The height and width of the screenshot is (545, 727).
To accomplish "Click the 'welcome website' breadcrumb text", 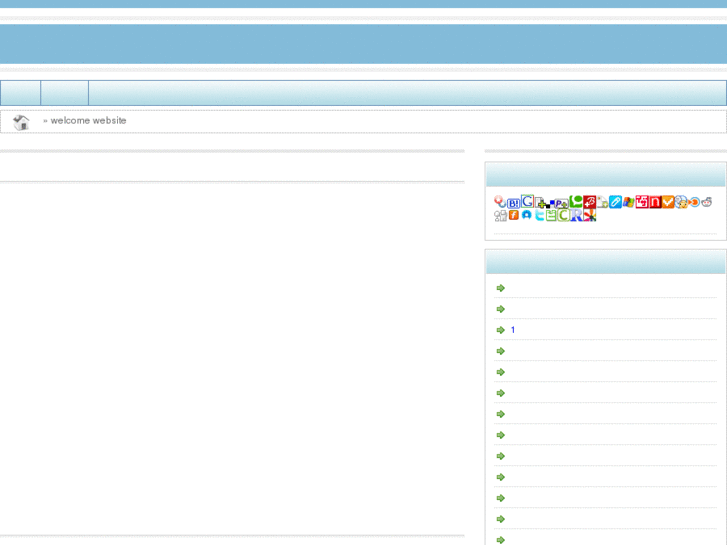I will coord(88,121).
